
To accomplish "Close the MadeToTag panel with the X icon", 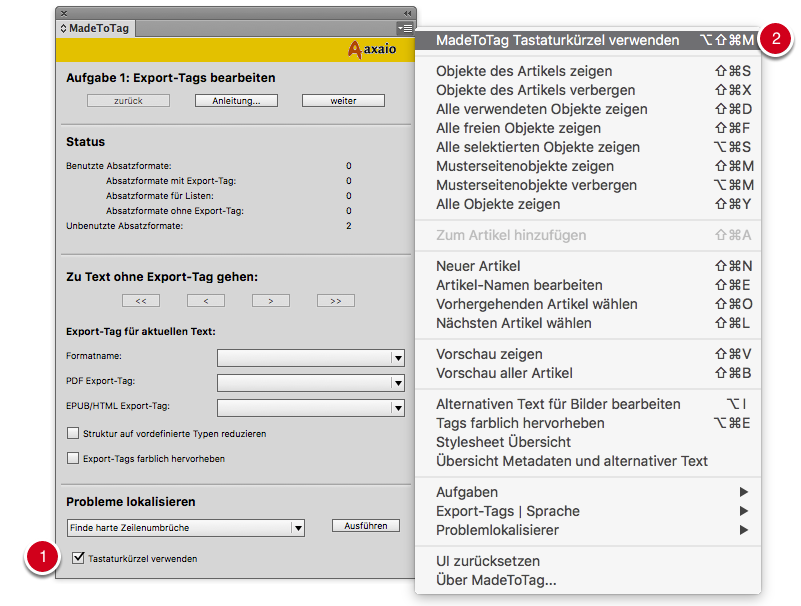I will click(x=64, y=13).
